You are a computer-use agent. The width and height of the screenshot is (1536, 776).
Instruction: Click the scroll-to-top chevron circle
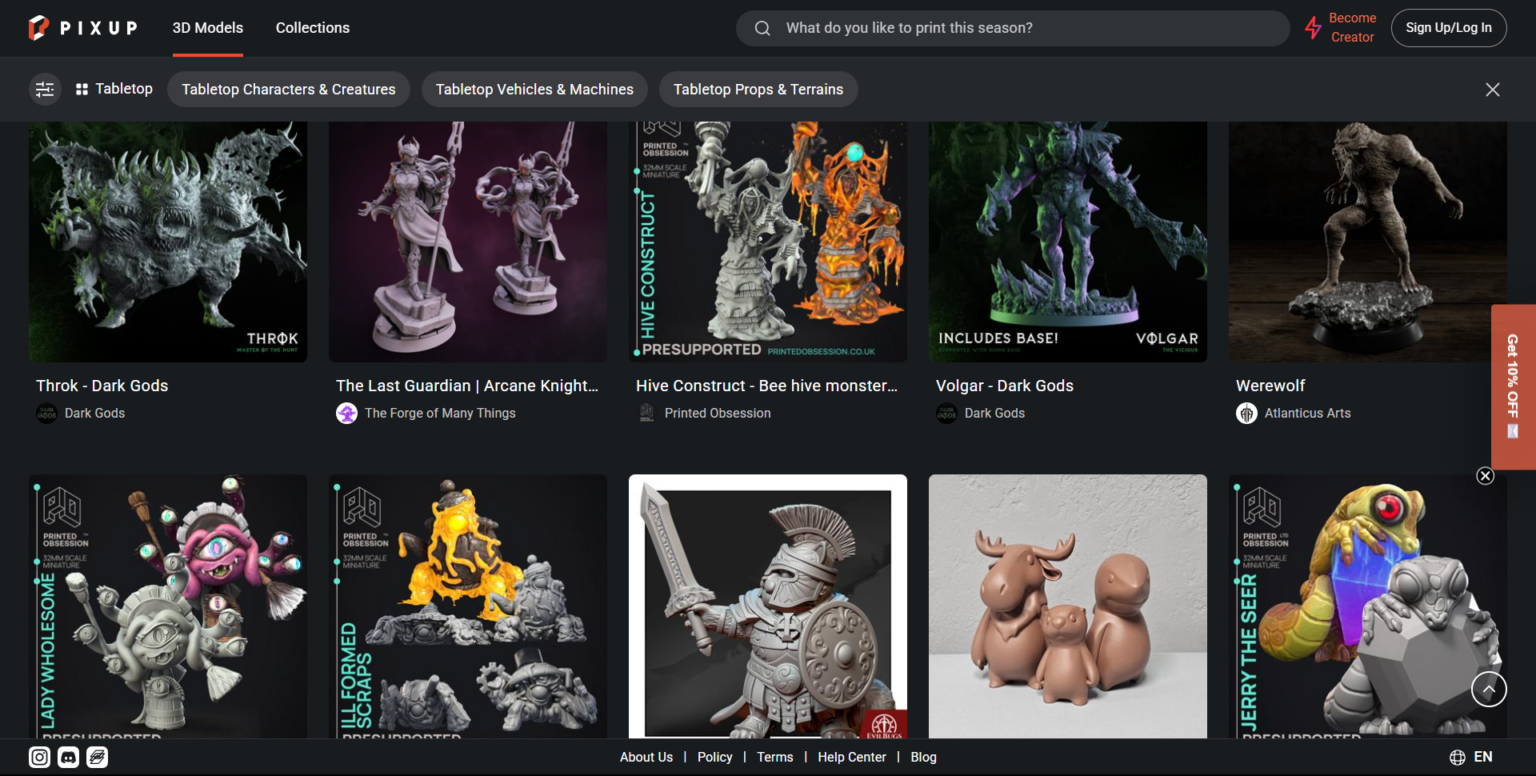click(1488, 689)
